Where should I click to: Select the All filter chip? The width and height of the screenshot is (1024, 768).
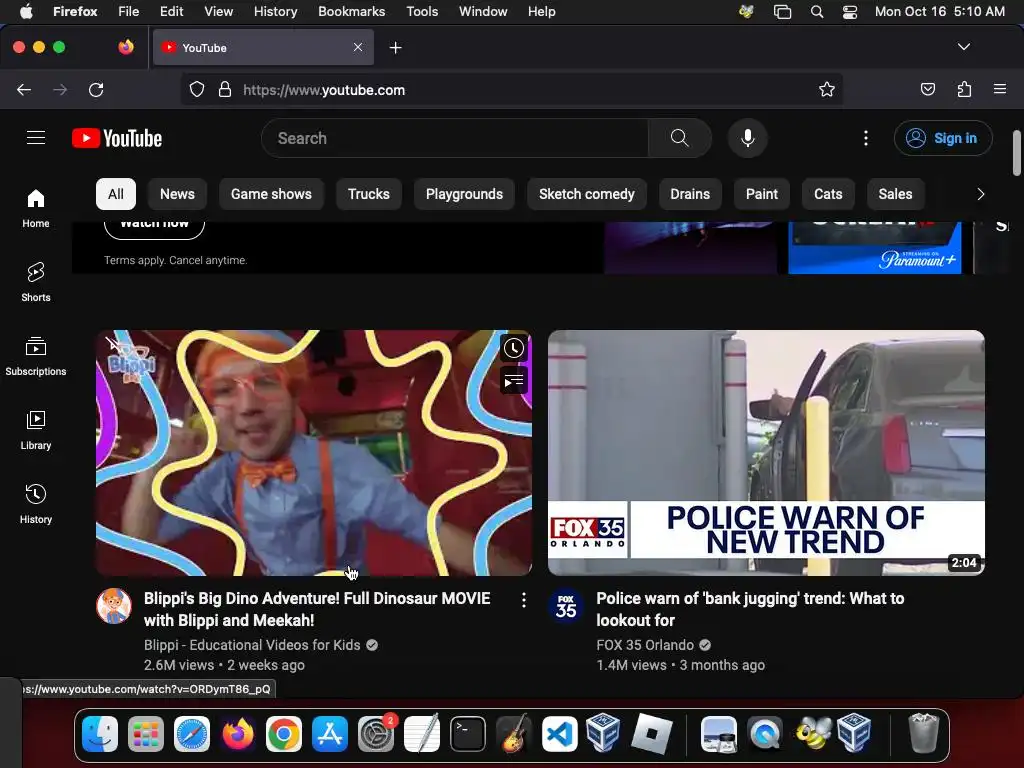[x=116, y=194]
